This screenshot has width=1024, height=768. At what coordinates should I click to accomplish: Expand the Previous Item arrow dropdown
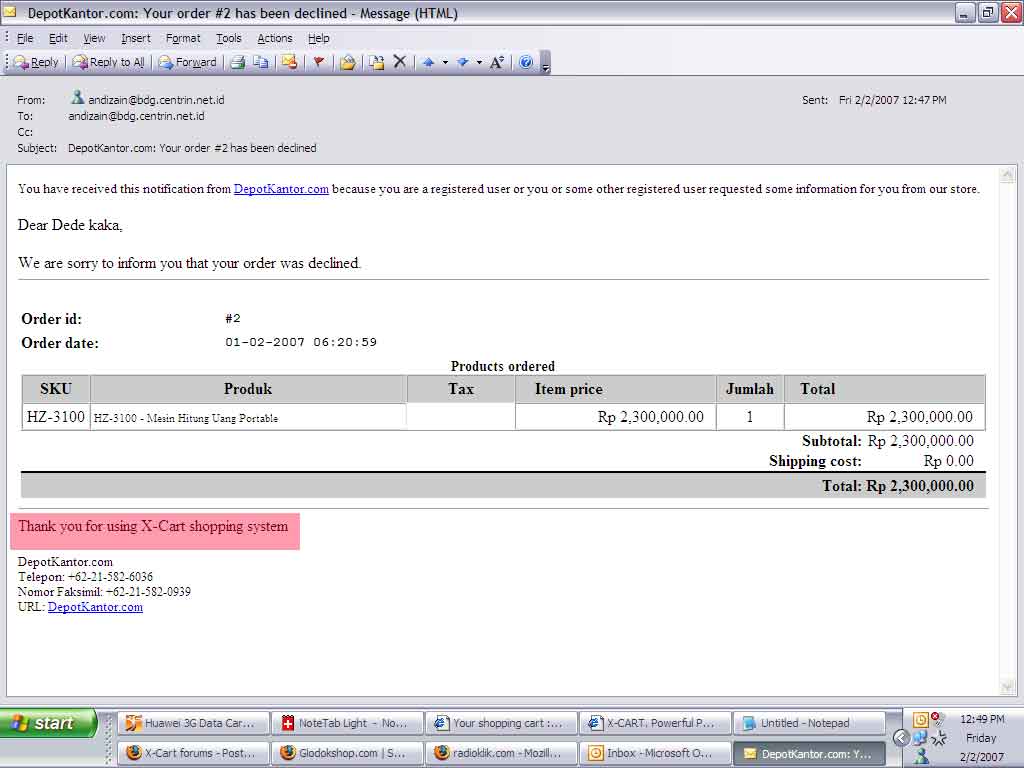(445, 62)
